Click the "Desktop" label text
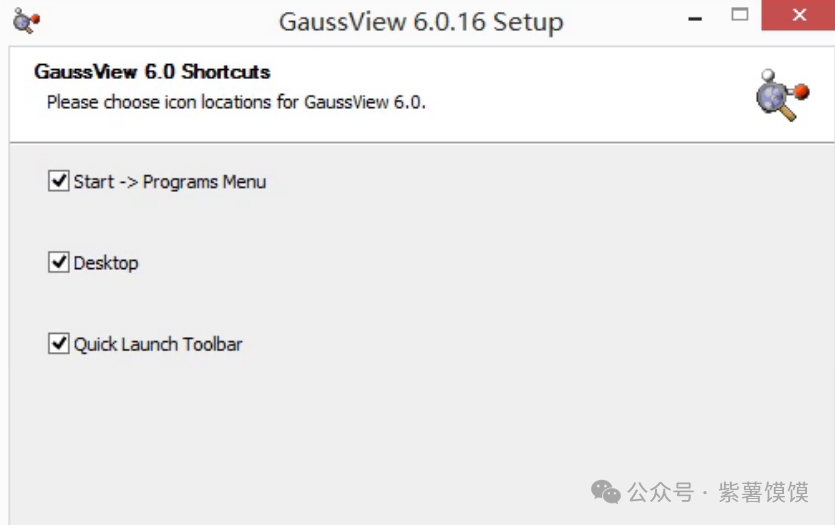Screen dimensions: 835x525 pyautogui.click(x=106, y=263)
